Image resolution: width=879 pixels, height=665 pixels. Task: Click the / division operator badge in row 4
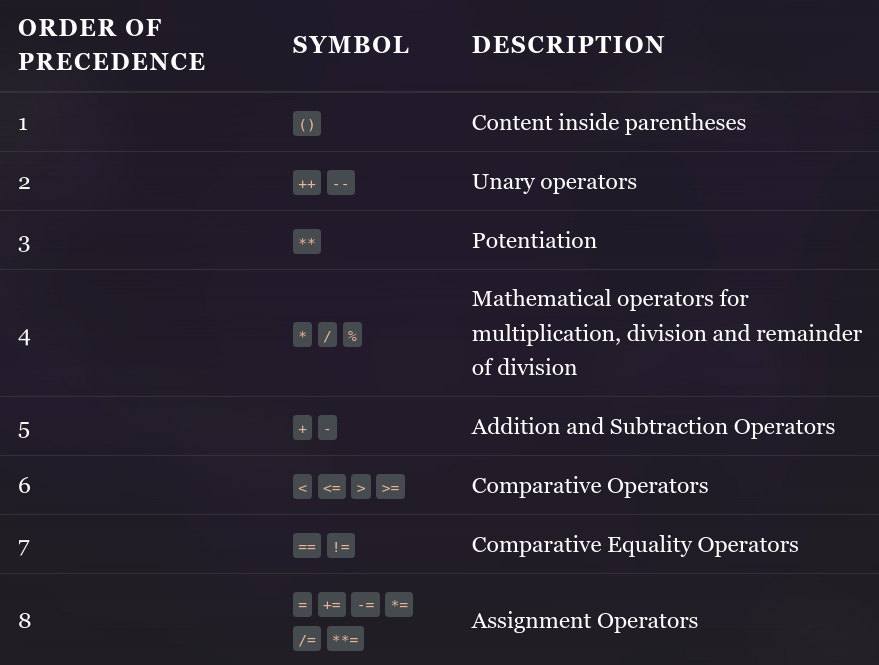coord(327,335)
